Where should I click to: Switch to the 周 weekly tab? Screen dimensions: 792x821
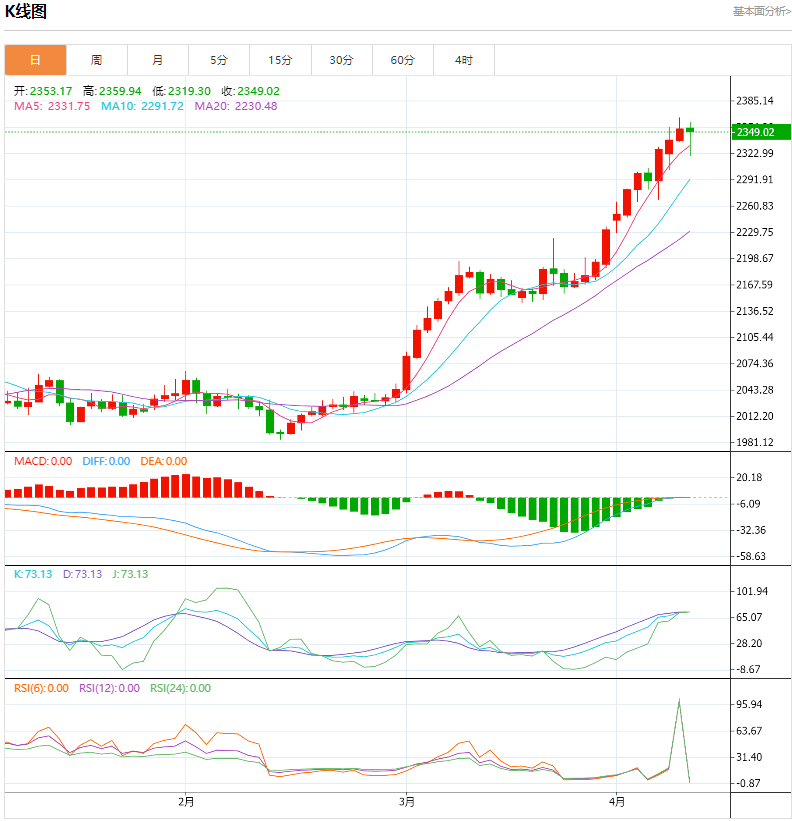(97, 60)
